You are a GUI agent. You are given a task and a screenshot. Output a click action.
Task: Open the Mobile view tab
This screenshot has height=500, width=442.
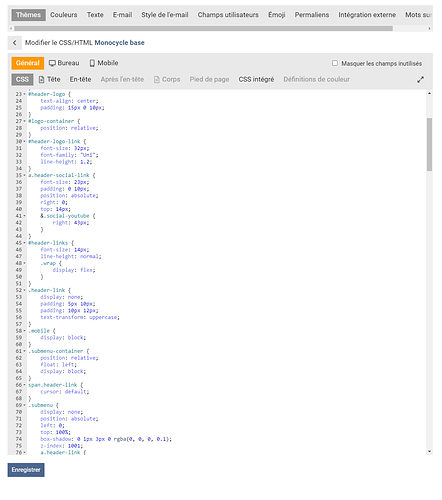click(x=104, y=63)
